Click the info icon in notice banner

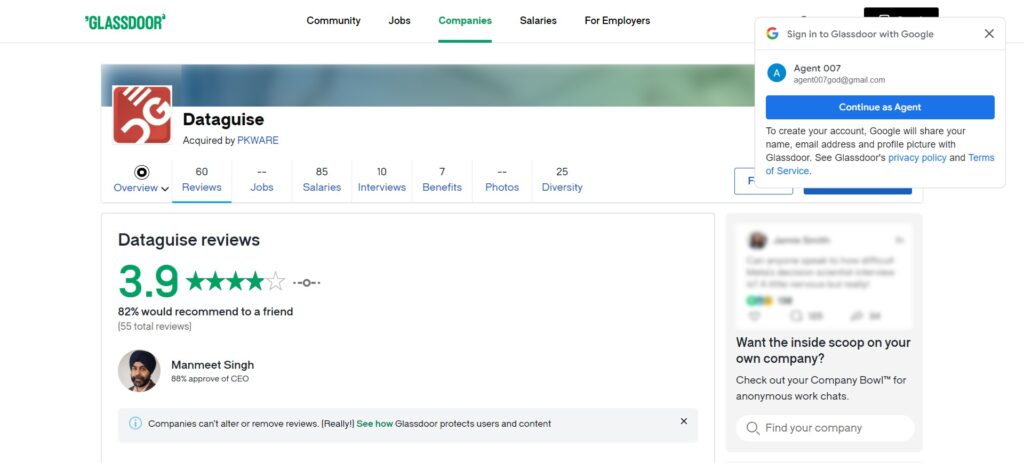[x=135, y=423]
